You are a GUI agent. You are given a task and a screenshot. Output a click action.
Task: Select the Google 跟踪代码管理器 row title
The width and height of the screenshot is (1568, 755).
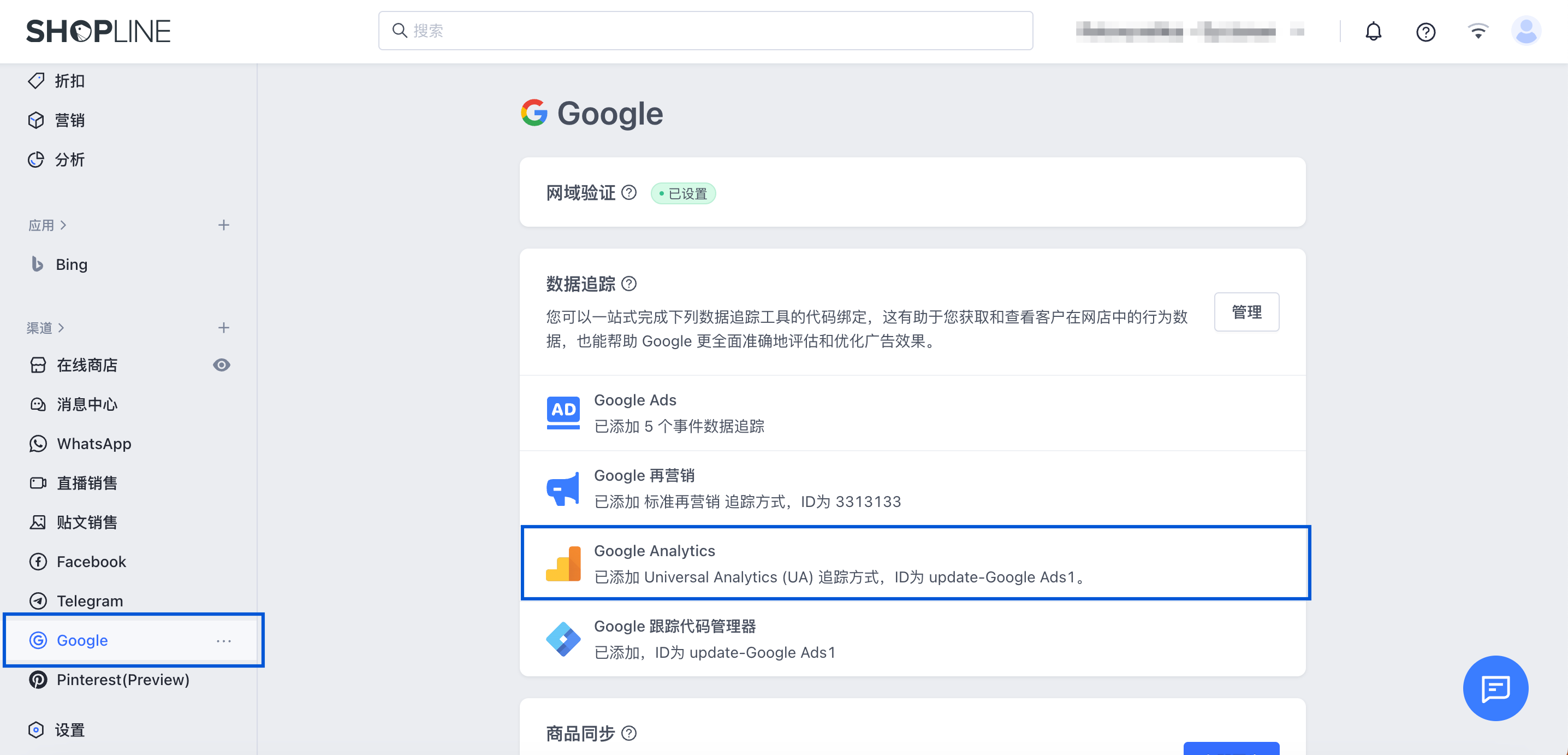click(675, 626)
